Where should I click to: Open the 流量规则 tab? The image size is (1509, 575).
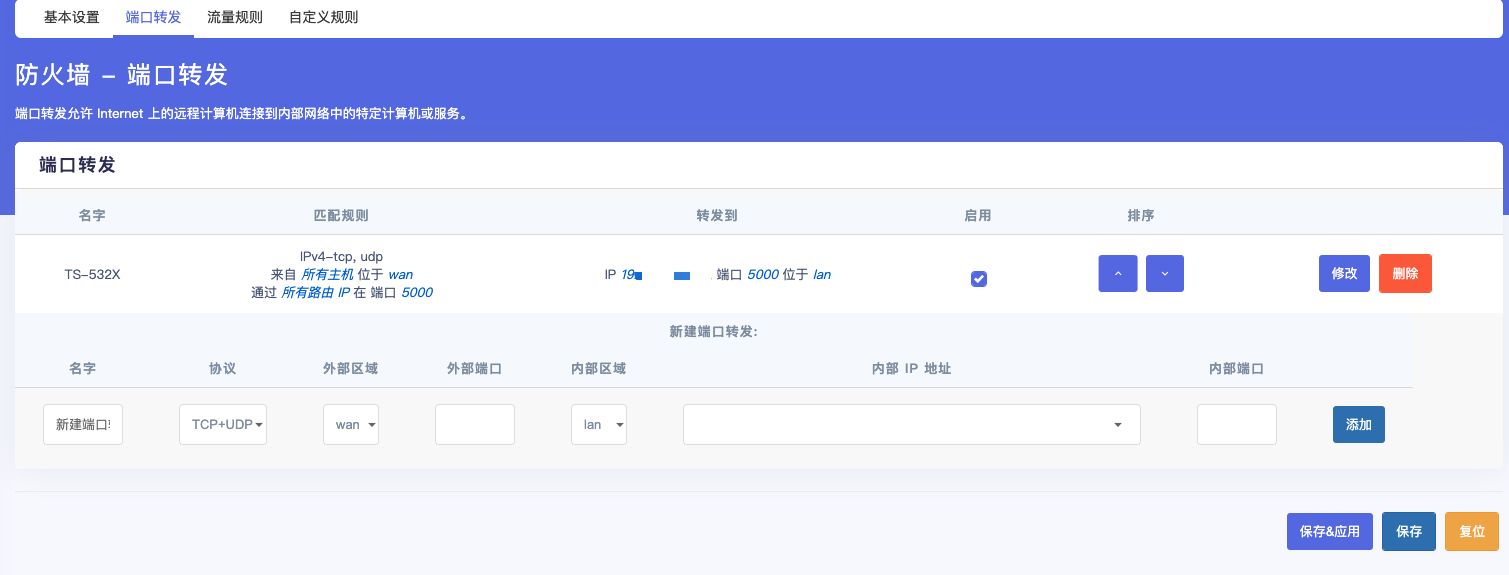[x=235, y=17]
